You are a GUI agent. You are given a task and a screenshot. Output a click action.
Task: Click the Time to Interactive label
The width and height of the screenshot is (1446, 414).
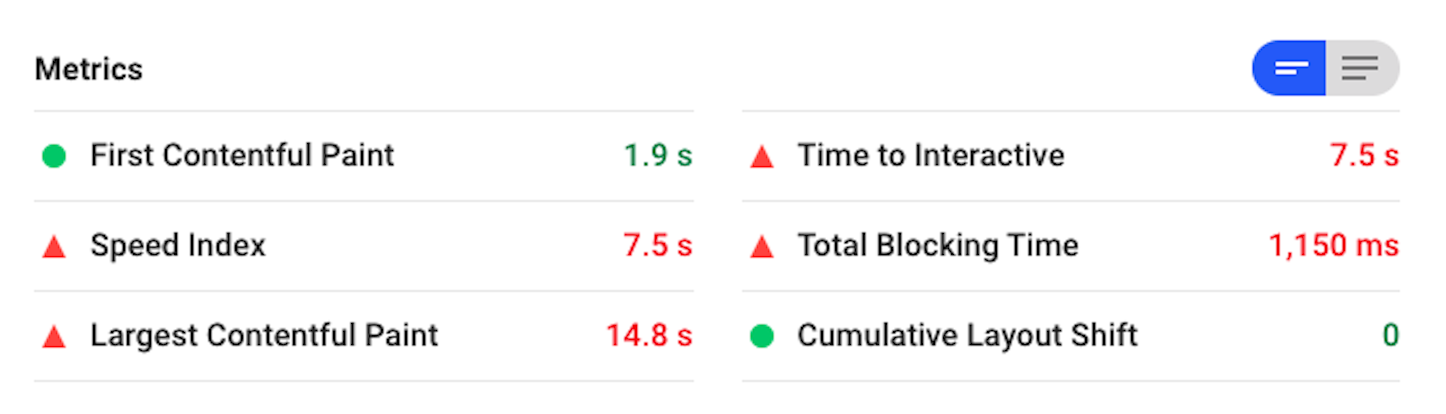[930, 156]
